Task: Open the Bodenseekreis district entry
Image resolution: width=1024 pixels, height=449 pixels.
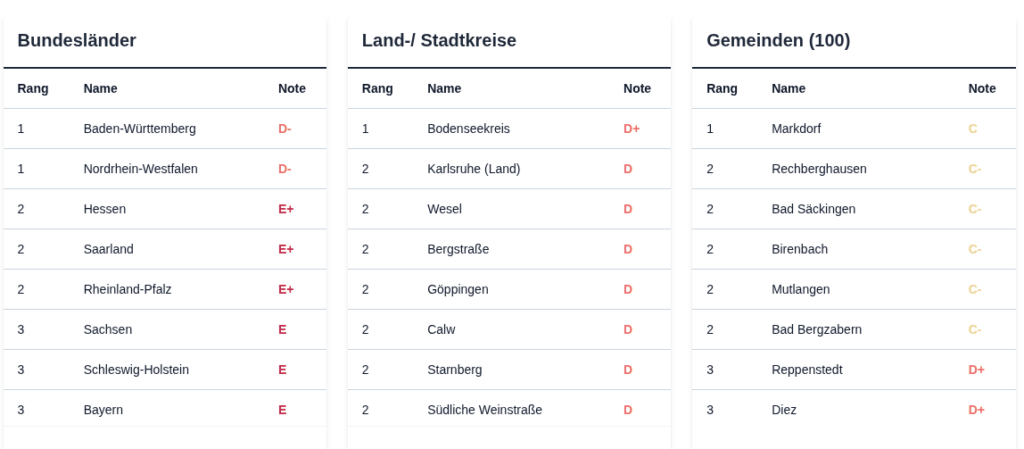Action: point(468,129)
